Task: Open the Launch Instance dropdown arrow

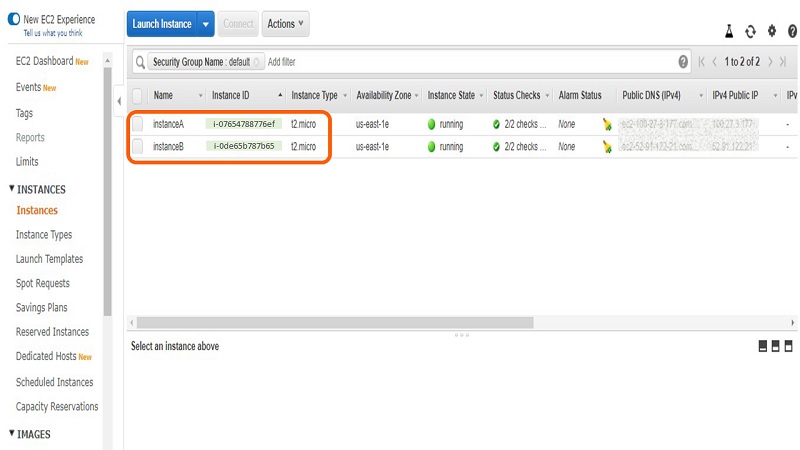Action: [x=206, y=24]
